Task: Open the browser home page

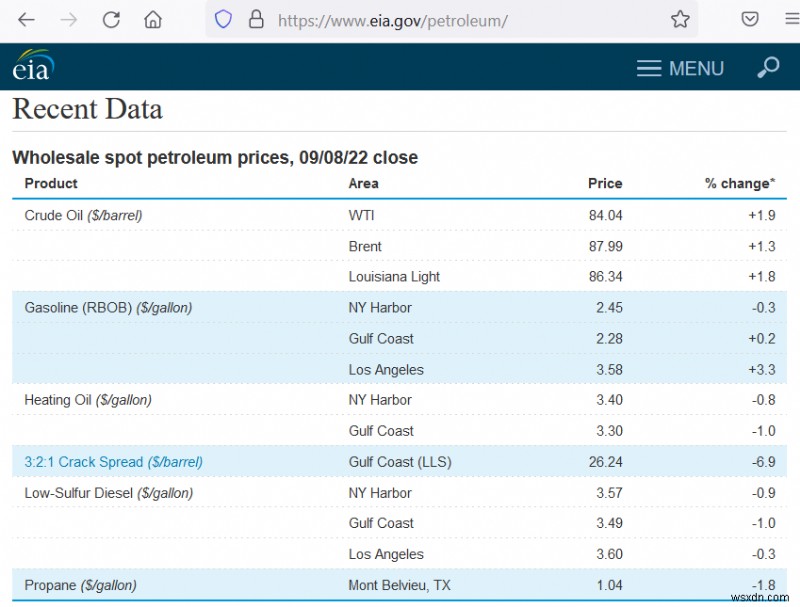Action: coord(151,19)
